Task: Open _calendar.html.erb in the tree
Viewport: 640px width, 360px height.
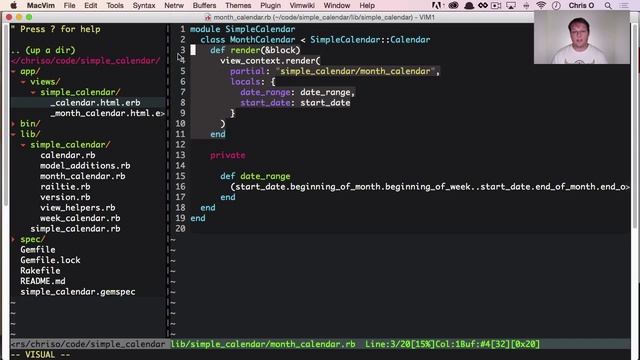Action: 95,103
